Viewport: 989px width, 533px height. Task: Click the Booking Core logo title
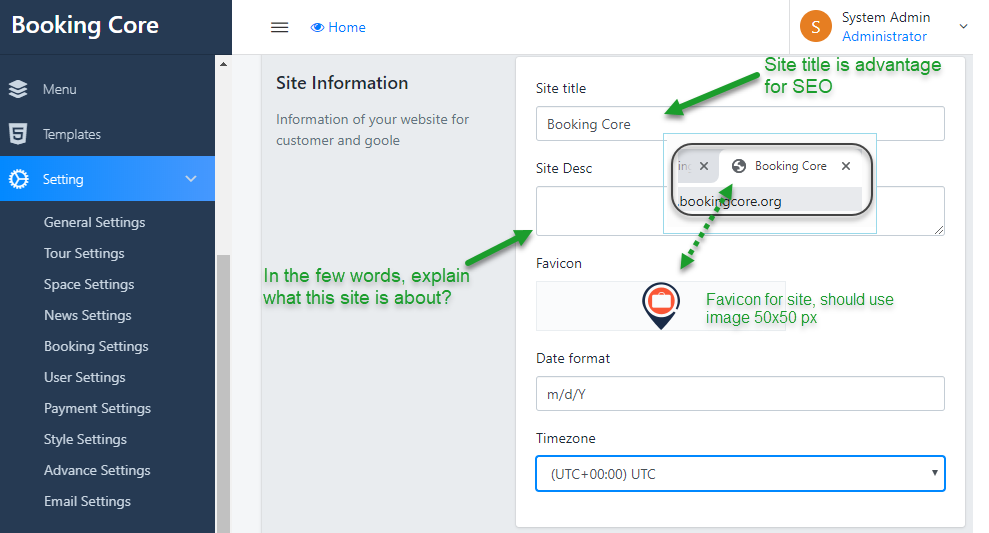(x=85, y=26)
